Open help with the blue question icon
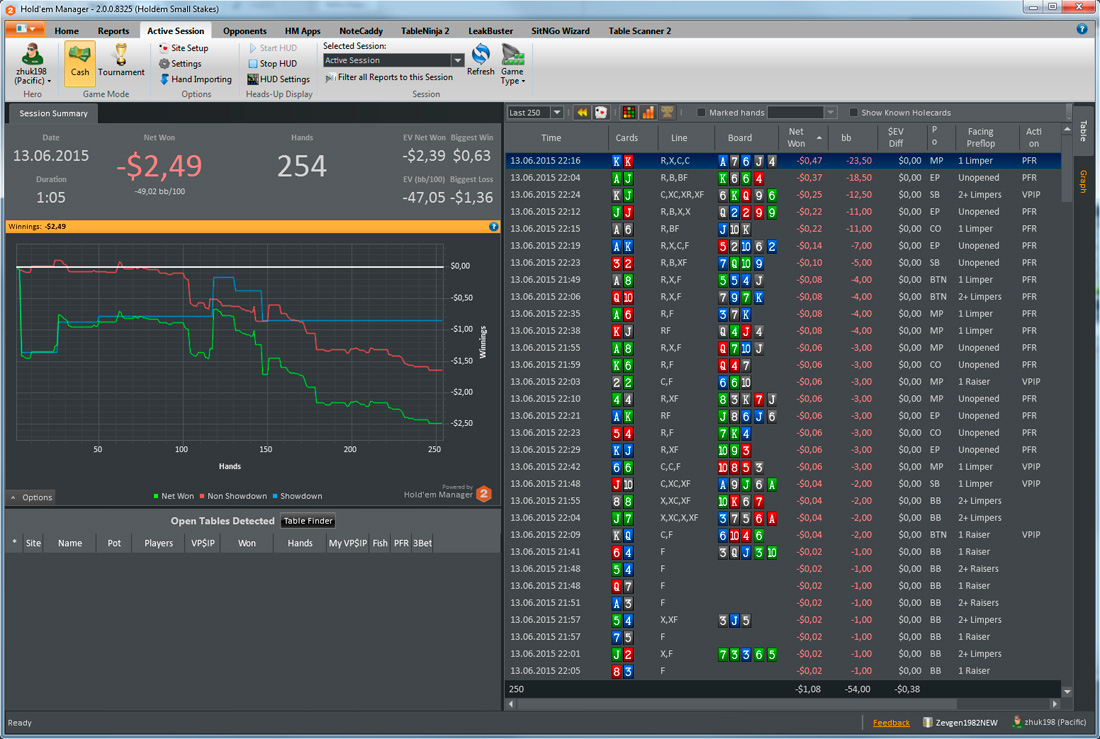Screen dimensions: 1100x739 (1082, 29)
